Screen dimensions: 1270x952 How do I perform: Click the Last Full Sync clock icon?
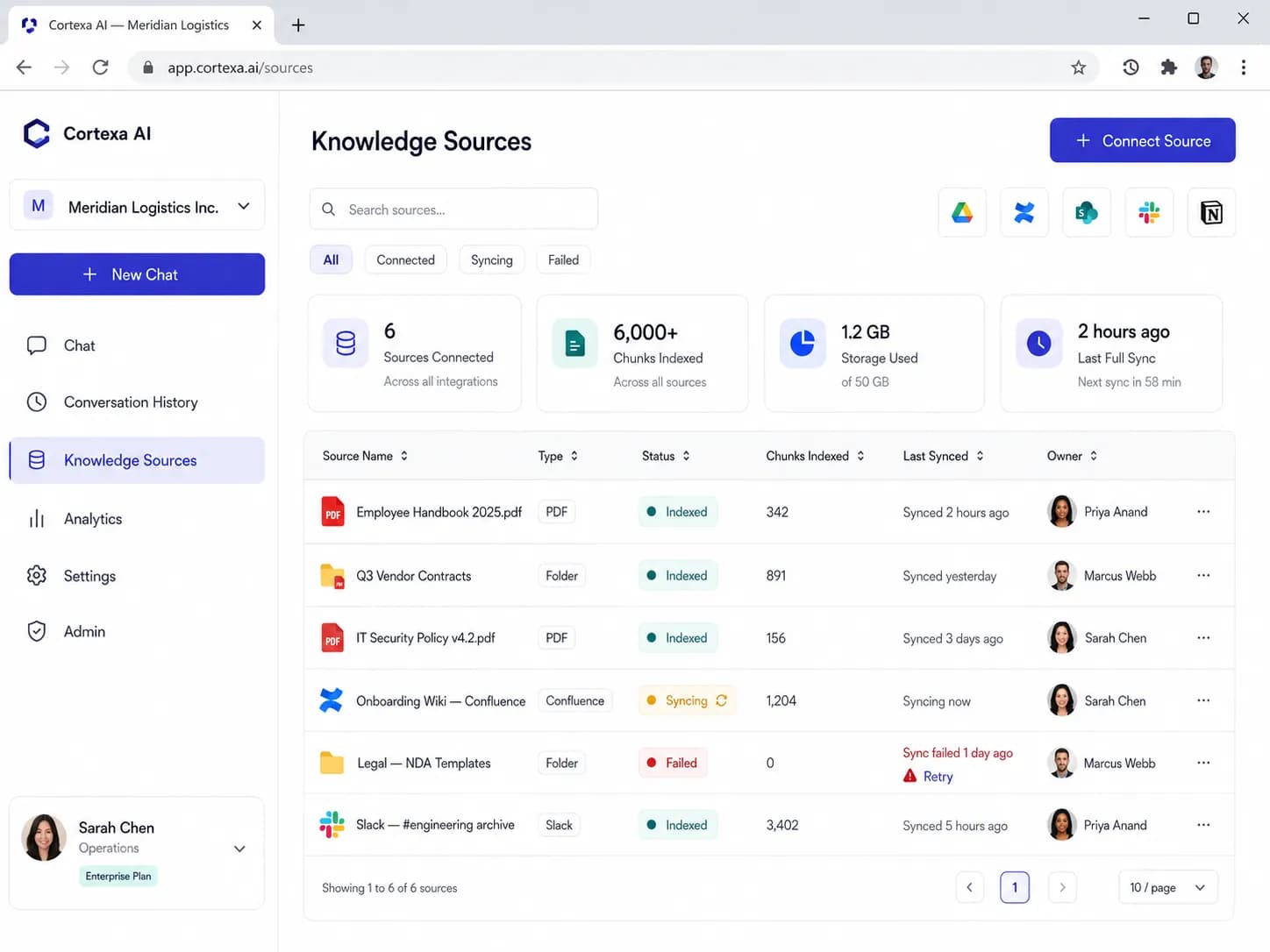click(x=1038, y=344)
